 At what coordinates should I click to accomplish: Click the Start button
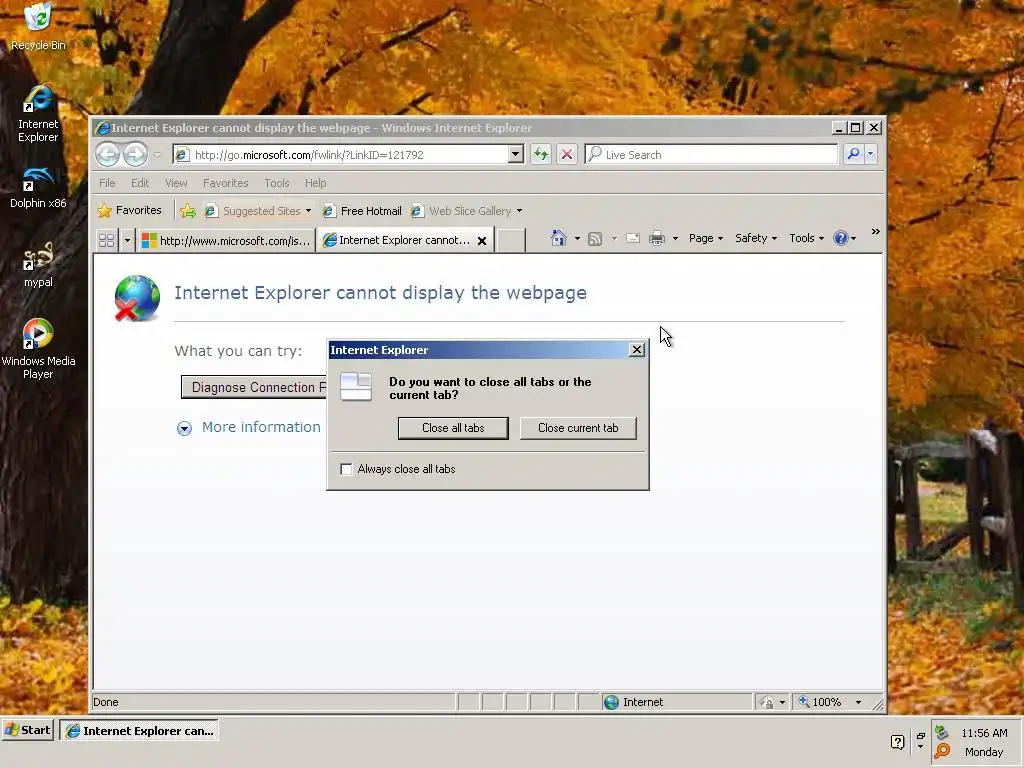click(27, 730)
